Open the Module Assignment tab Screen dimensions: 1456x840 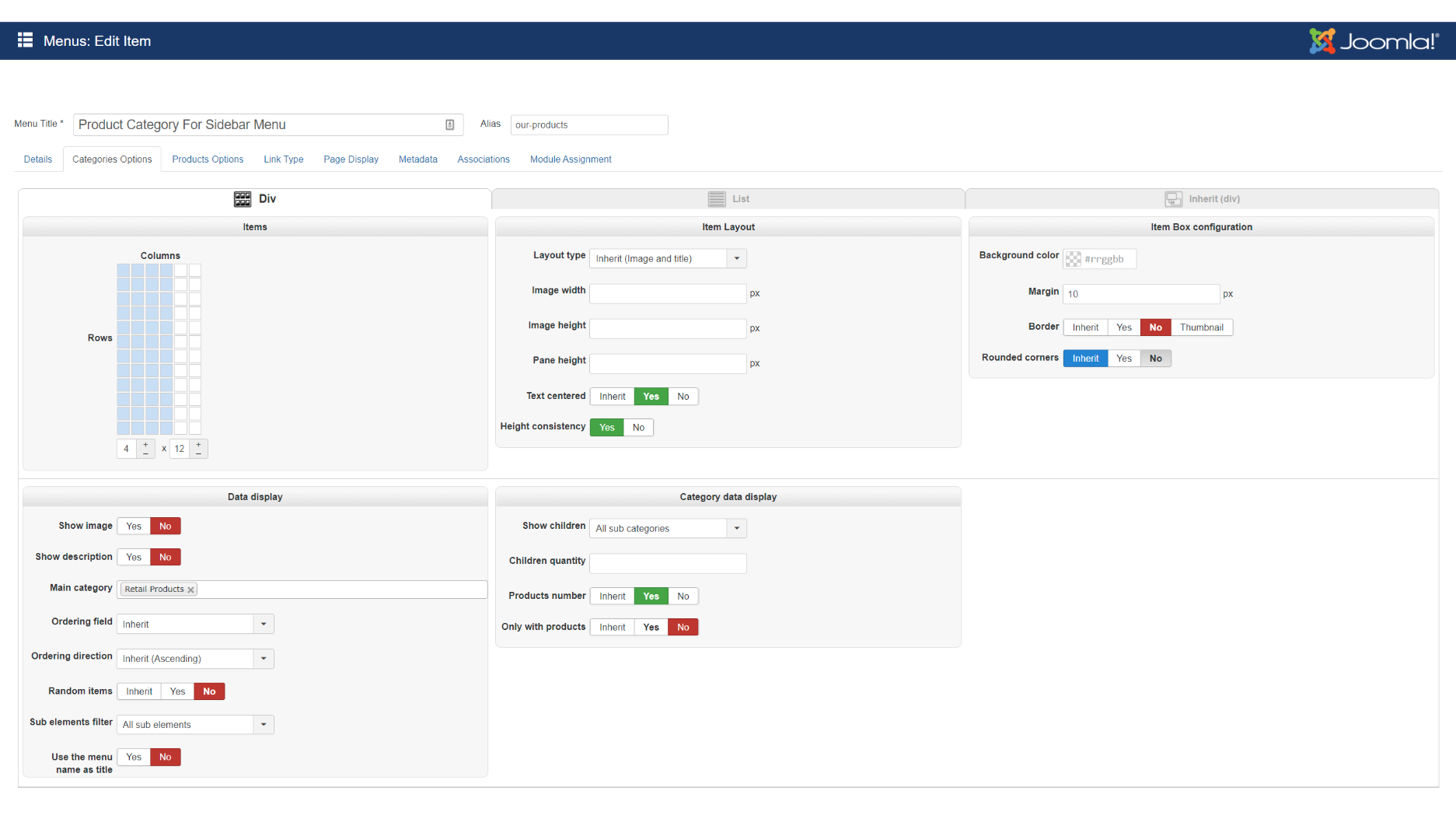point(571,159)
